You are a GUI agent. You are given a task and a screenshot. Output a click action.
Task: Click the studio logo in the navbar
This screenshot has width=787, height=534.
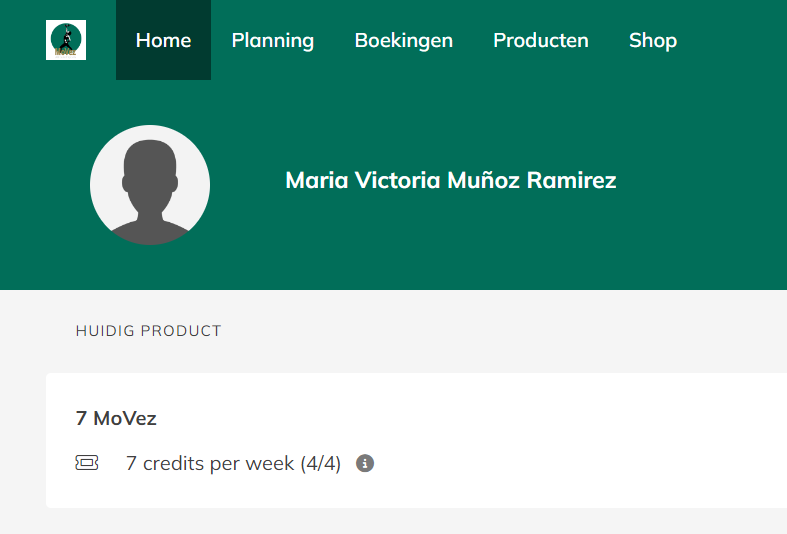66,40
